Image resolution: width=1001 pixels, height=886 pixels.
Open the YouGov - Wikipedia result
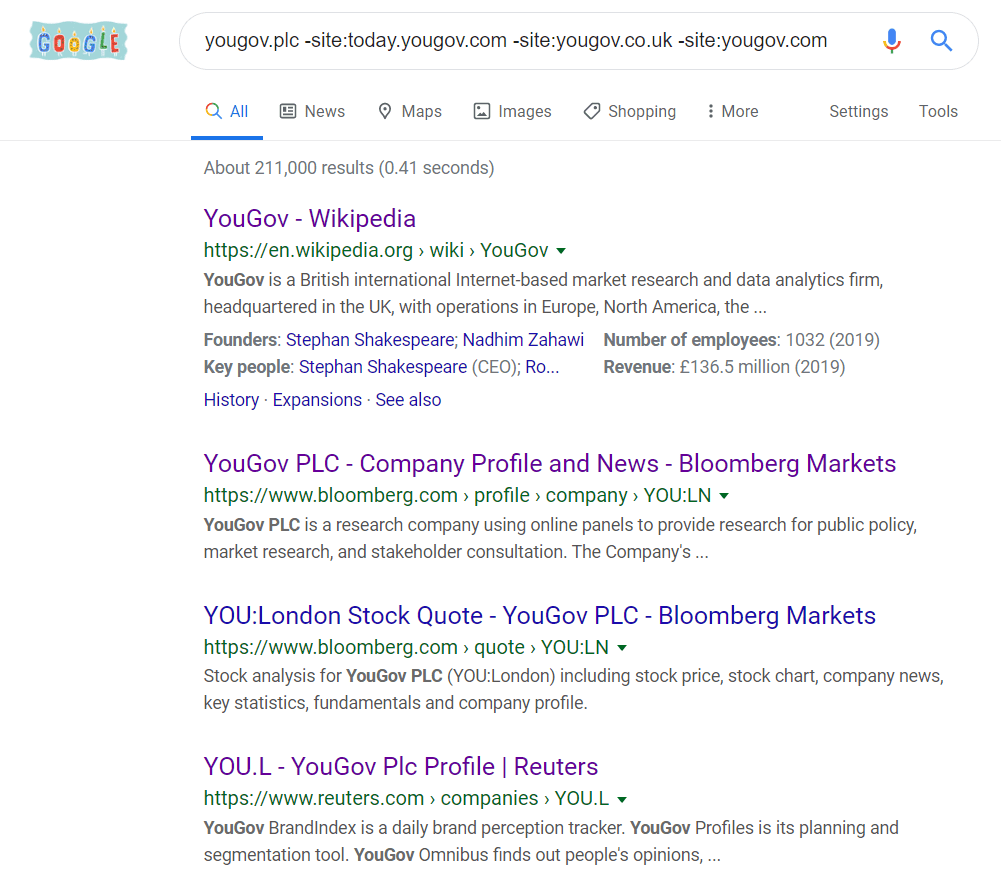(309, 218)
